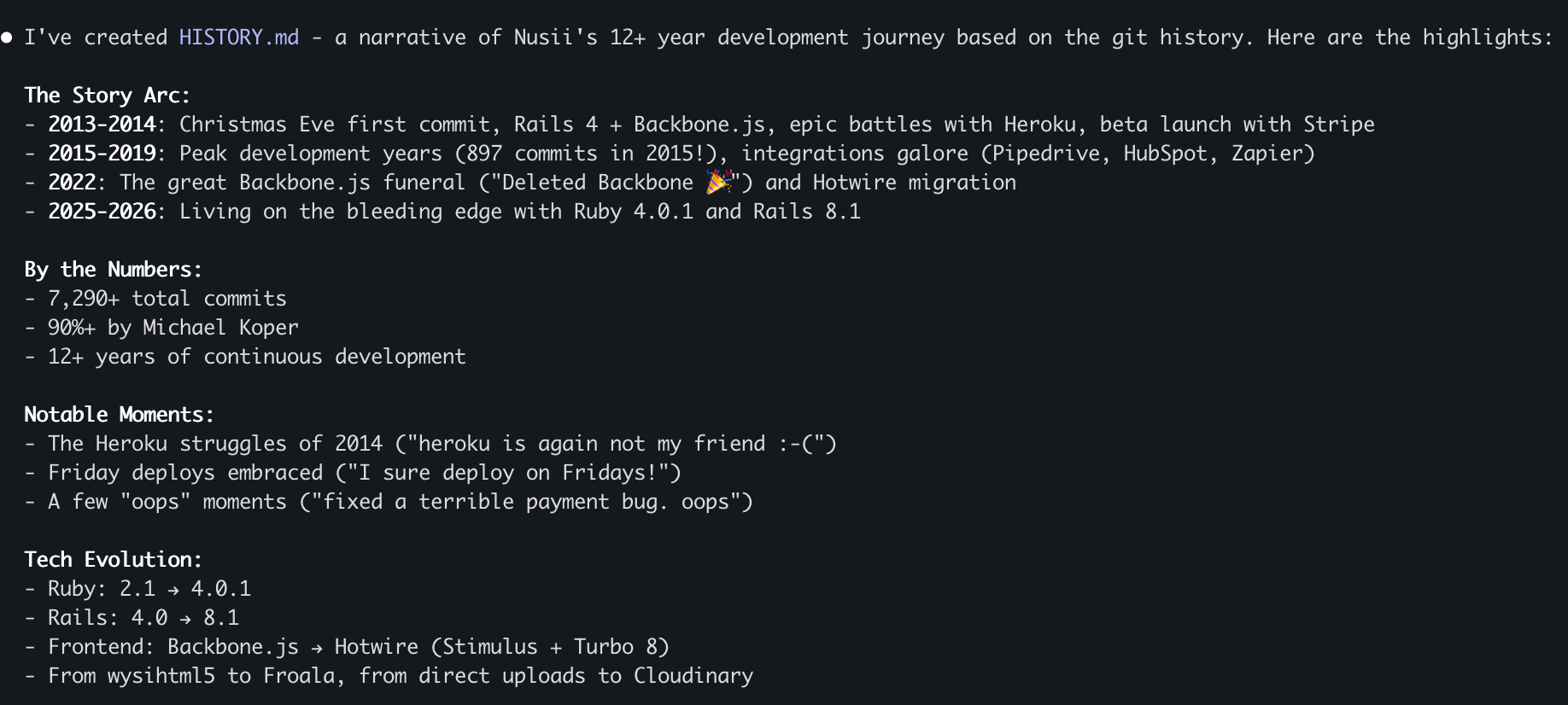Click the "The Story Arc:" heading
The image size is (1568, 705).
[x=107, y=95]
